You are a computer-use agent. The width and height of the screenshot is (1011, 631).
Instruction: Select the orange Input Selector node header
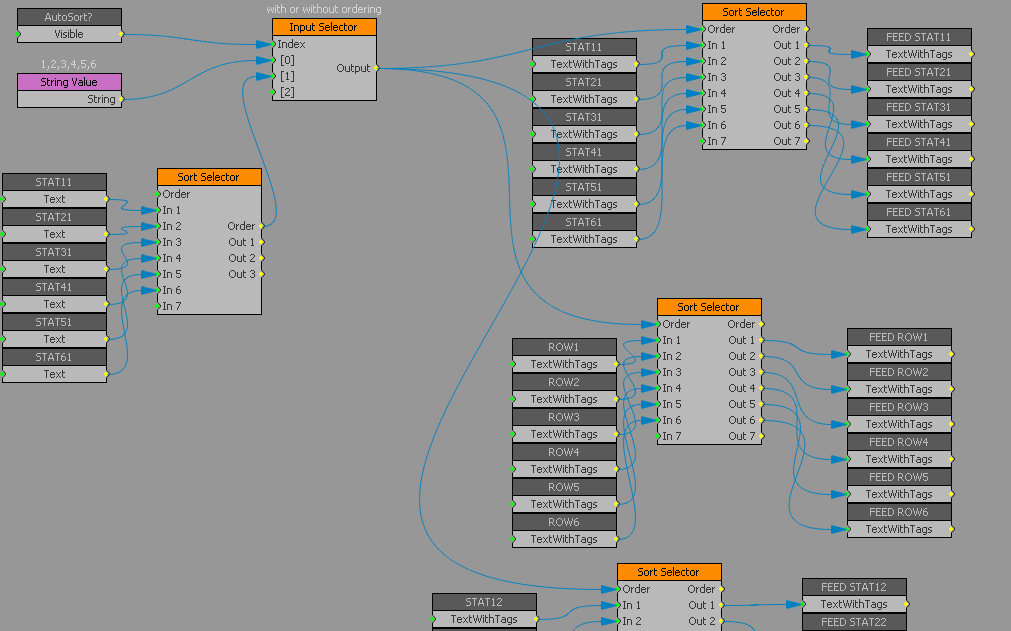click(324, 27)
